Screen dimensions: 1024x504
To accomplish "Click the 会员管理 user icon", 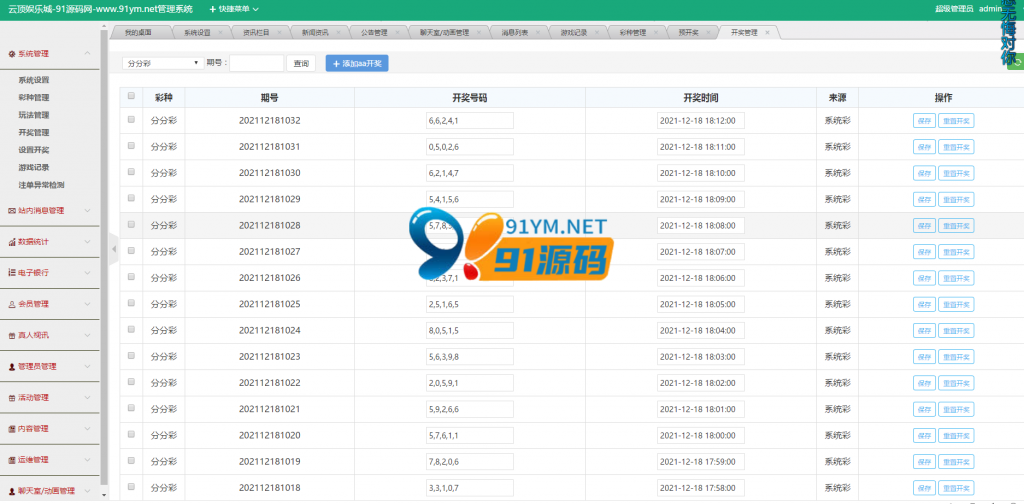I will pos(11,304).
